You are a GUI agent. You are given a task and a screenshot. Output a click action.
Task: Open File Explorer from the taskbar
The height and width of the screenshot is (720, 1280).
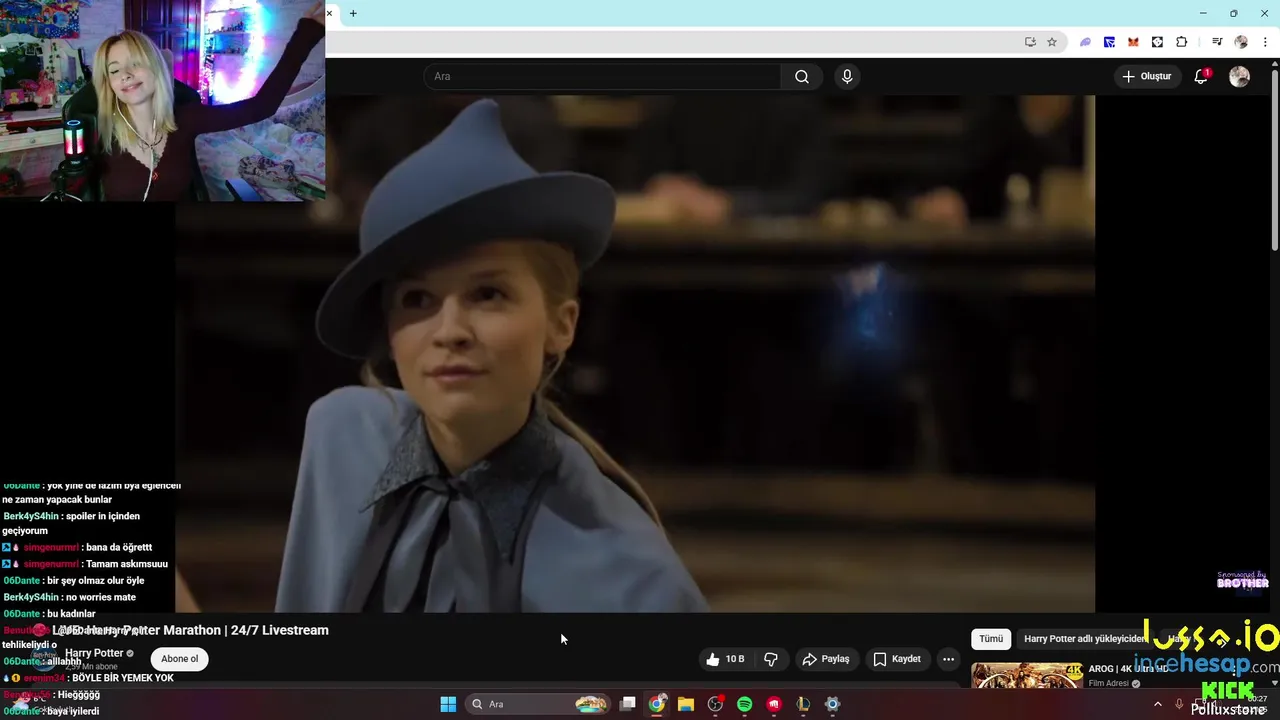click(686, 704)
